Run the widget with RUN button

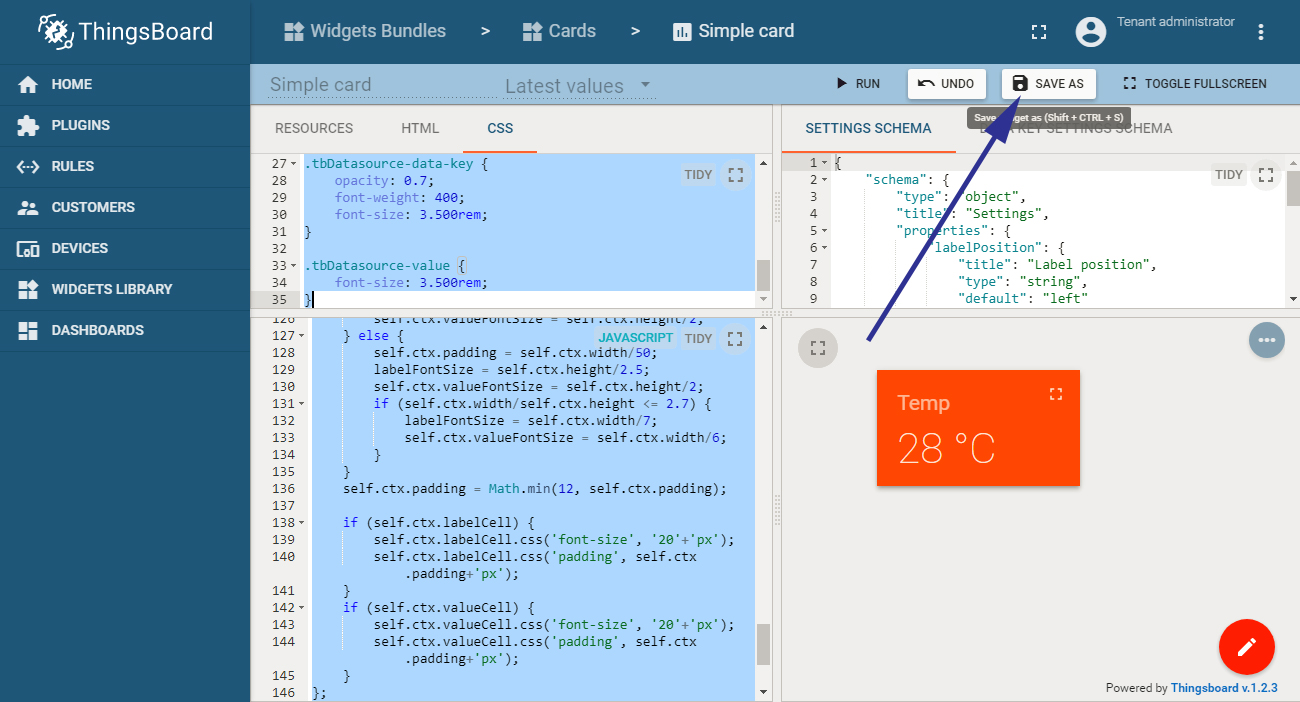click(858, 84)
